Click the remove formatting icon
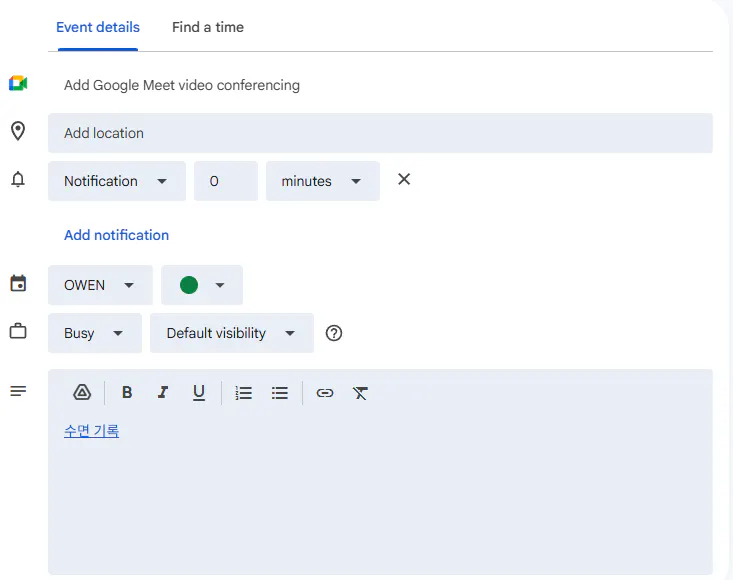This screenshot has width=733, height=580. [361, 393]
